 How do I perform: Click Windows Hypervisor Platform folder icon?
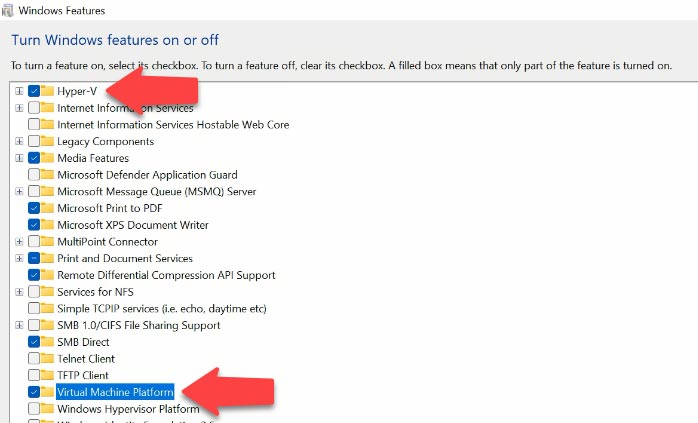point(47,408)
